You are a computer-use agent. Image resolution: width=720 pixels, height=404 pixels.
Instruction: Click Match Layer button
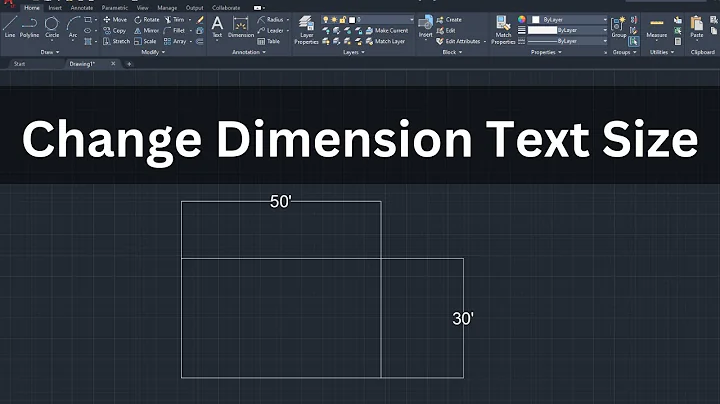coord(385,41)
